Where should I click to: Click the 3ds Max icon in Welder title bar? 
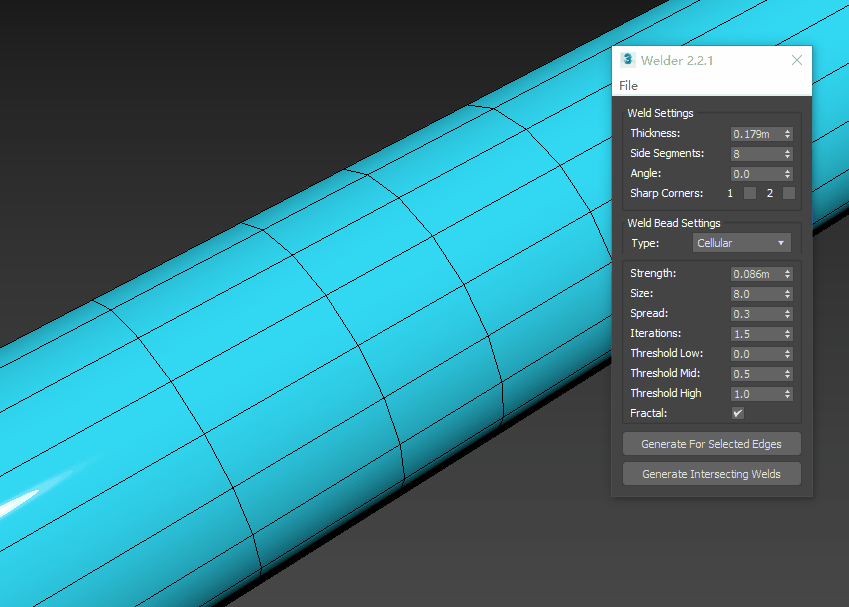click(627, 60)
